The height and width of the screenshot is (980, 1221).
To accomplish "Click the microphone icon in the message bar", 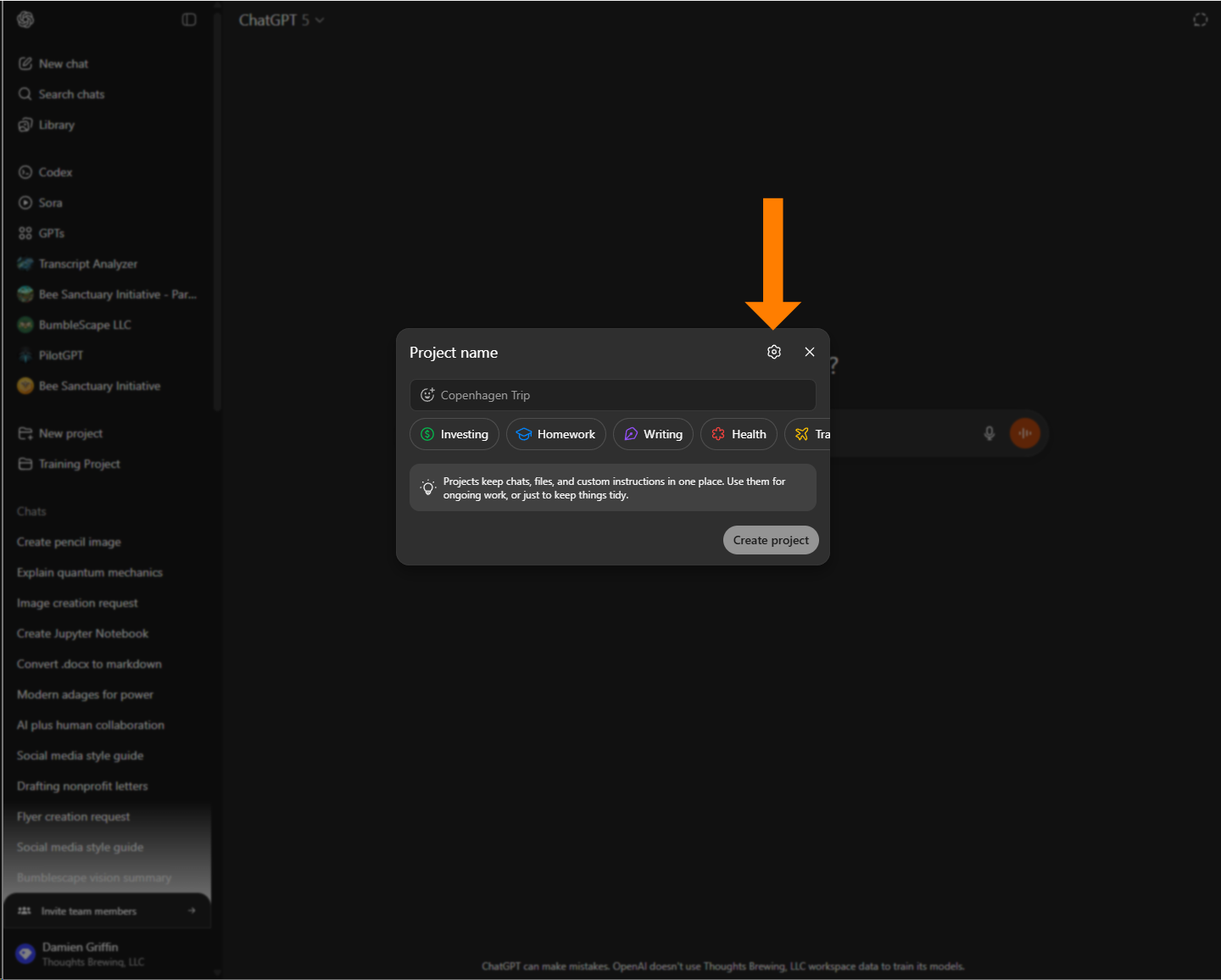I will pyautogui.click(x=989, y=433).
